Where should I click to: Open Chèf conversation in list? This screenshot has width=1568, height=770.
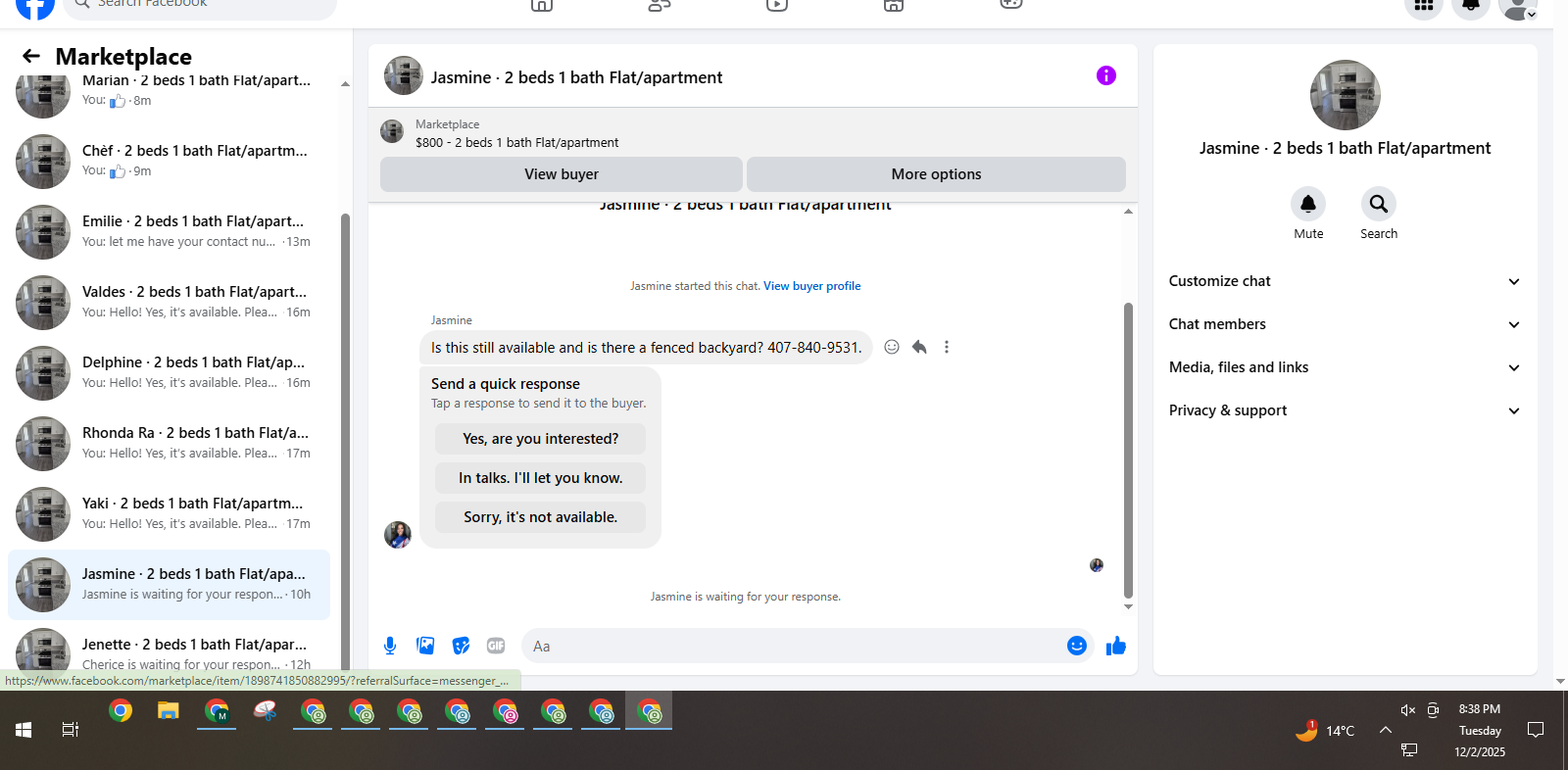coord(169,161)
